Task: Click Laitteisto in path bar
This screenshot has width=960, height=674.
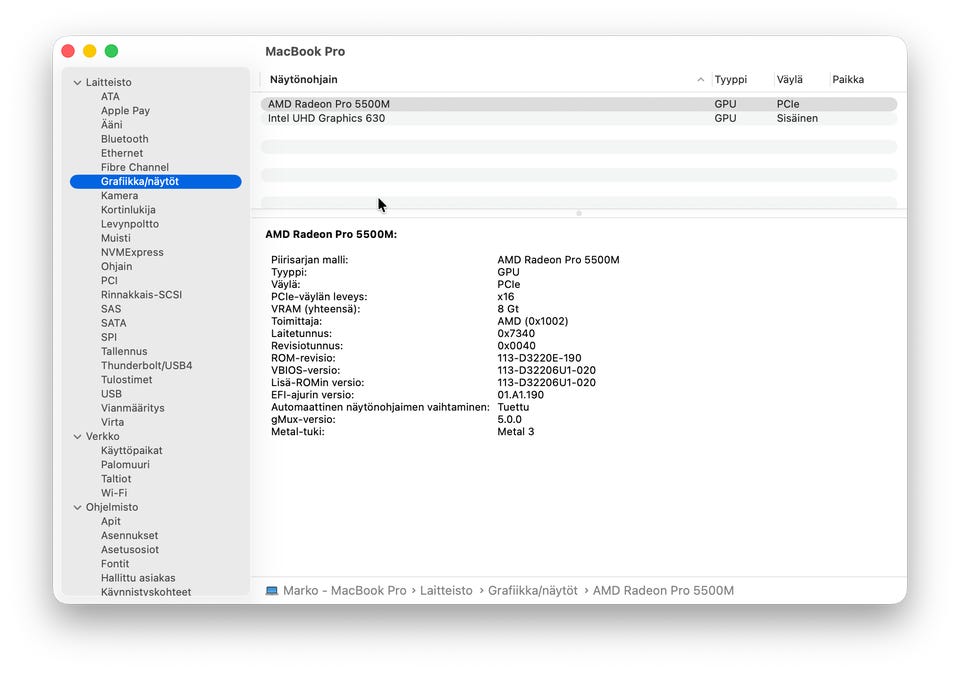Action: point(446,591)
